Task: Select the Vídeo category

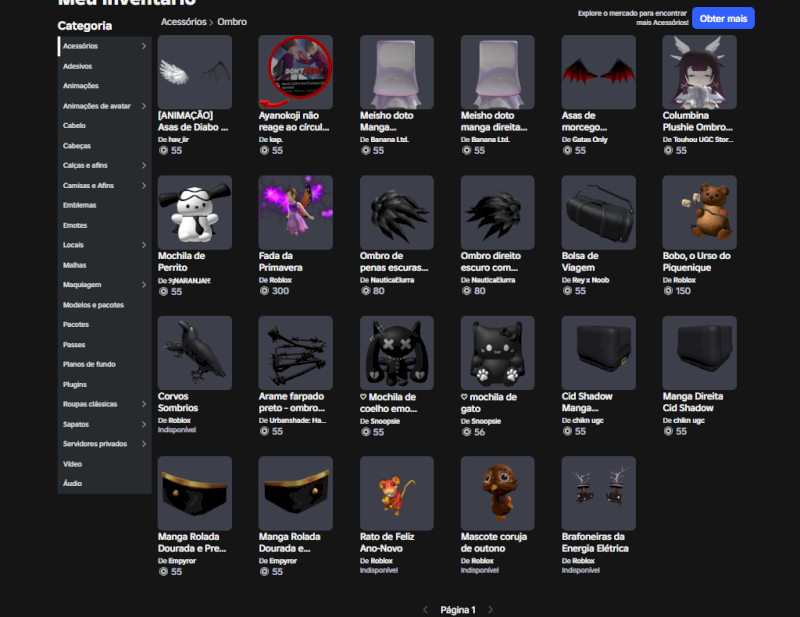Action: pos(105,464)
